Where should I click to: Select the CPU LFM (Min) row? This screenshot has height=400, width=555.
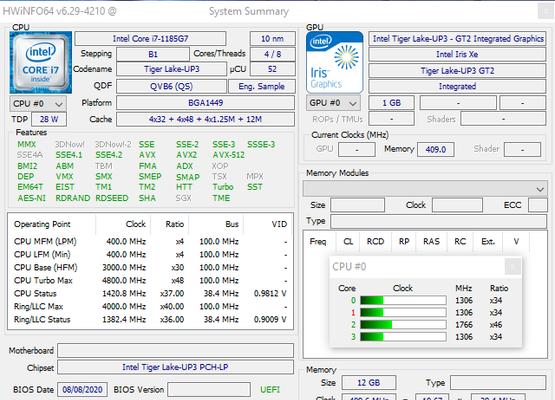150,254
